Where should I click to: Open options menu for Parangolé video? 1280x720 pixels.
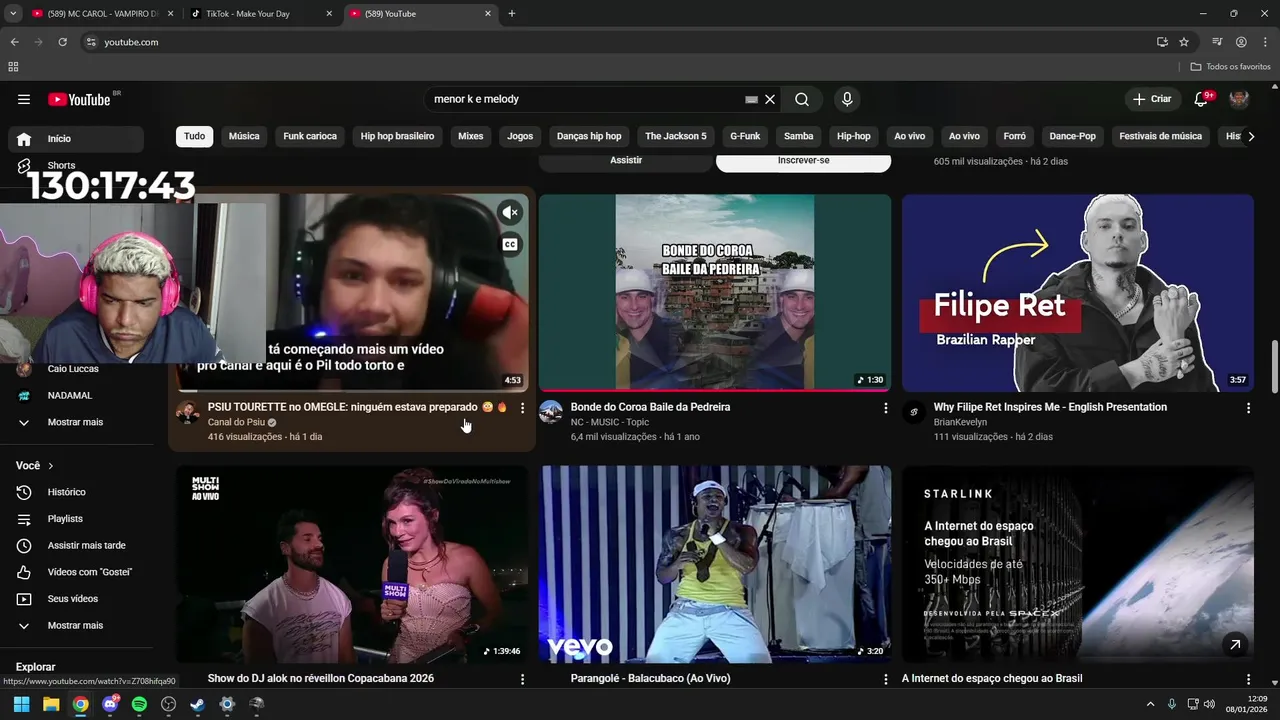[885, 679]
